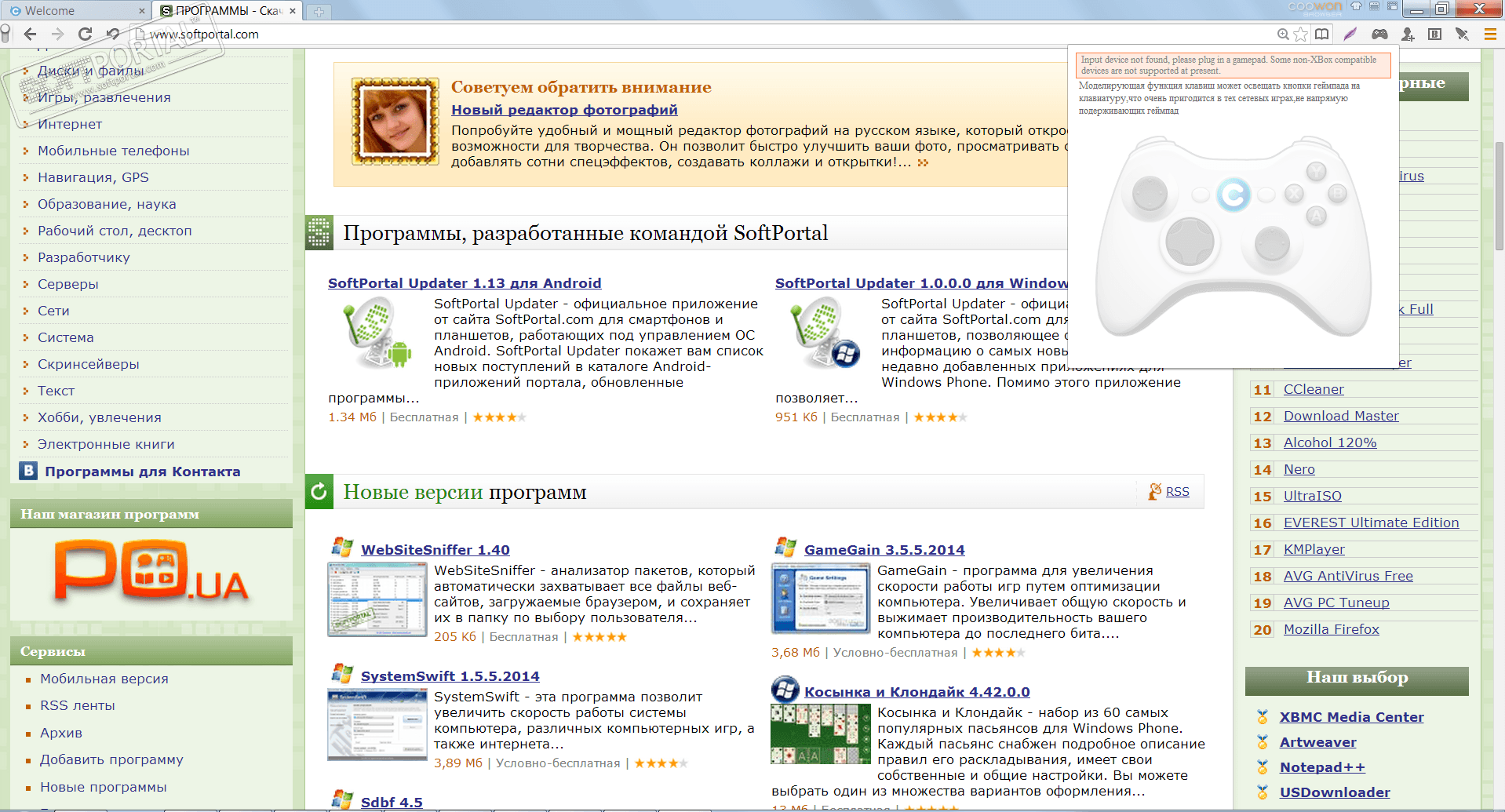Bookmark this page with the star icon

pos(1301,34)
